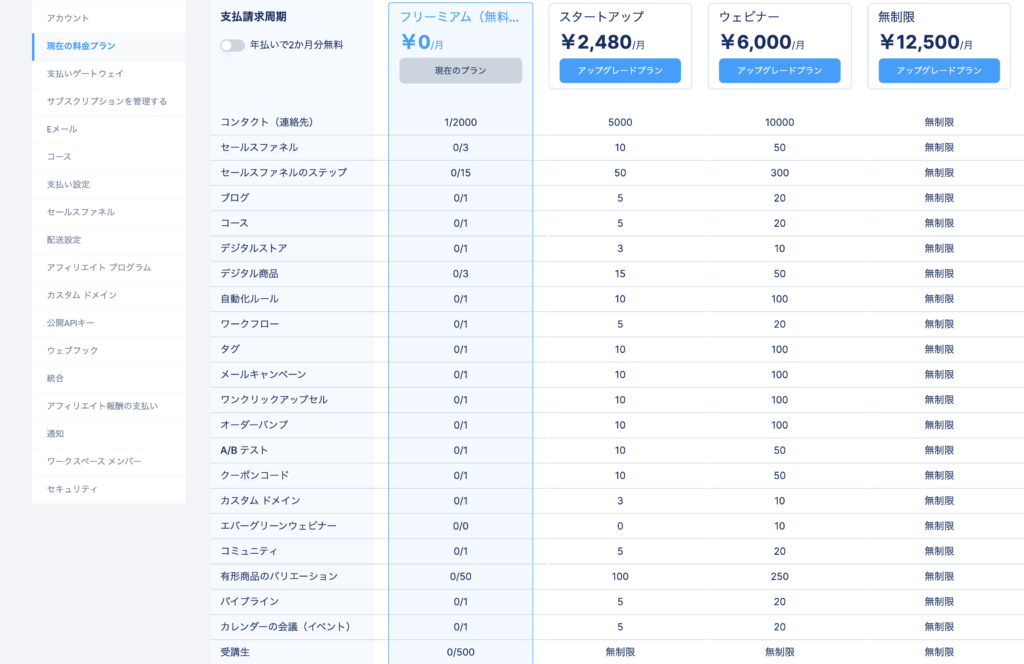Go to 支払いゲートウェイ settings
This screenshot has width=1024, height=664.
(85, 74)
